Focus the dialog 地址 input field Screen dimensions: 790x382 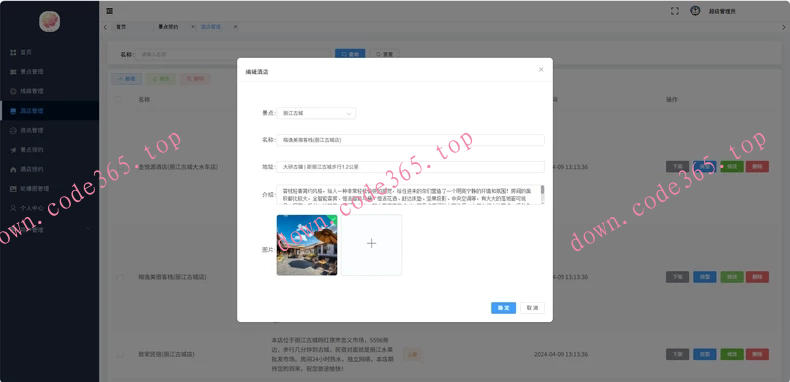[x=410, y=167]
